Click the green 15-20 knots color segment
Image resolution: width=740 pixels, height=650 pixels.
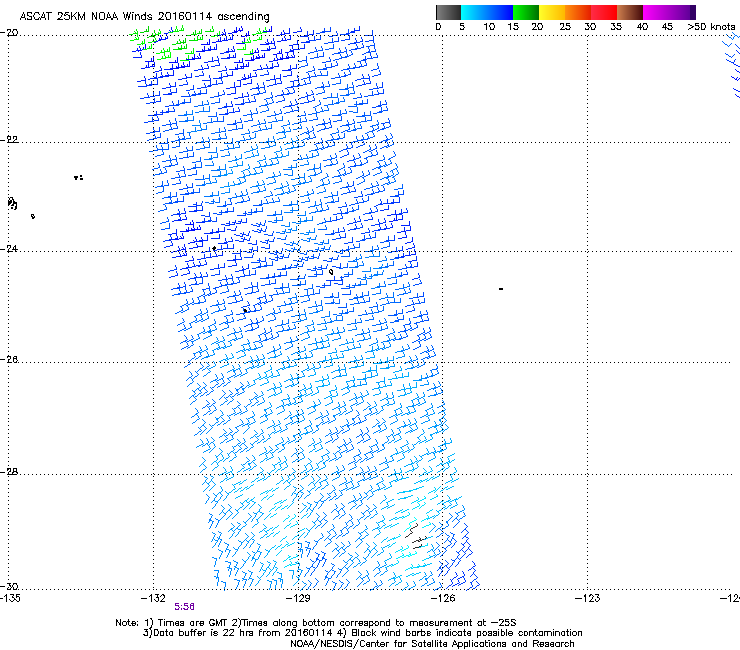pos(526,12)
